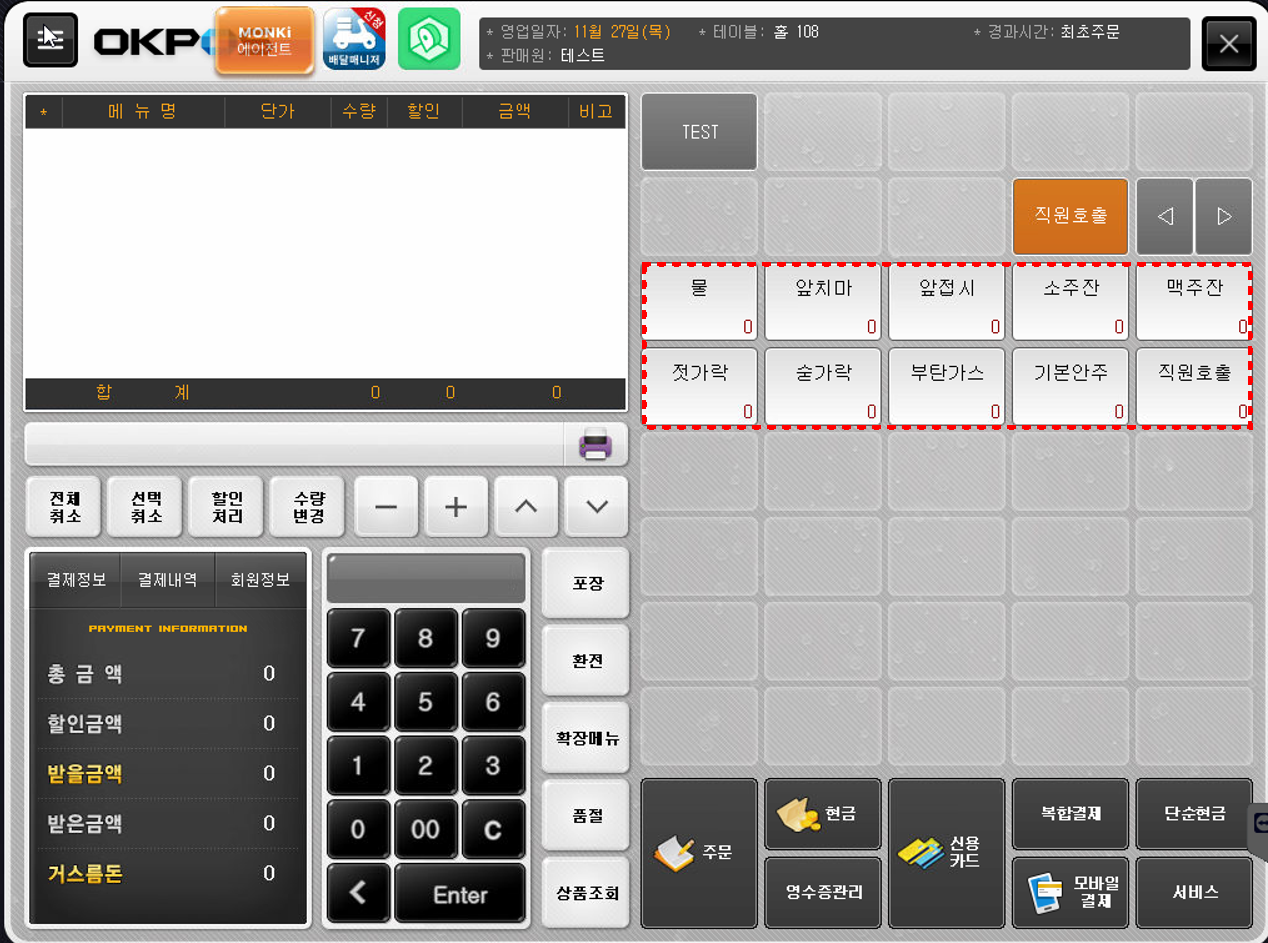1268x943 pixels.
Task: Launch the delivery manager scooter icon
Action: [x=354, y=39]
